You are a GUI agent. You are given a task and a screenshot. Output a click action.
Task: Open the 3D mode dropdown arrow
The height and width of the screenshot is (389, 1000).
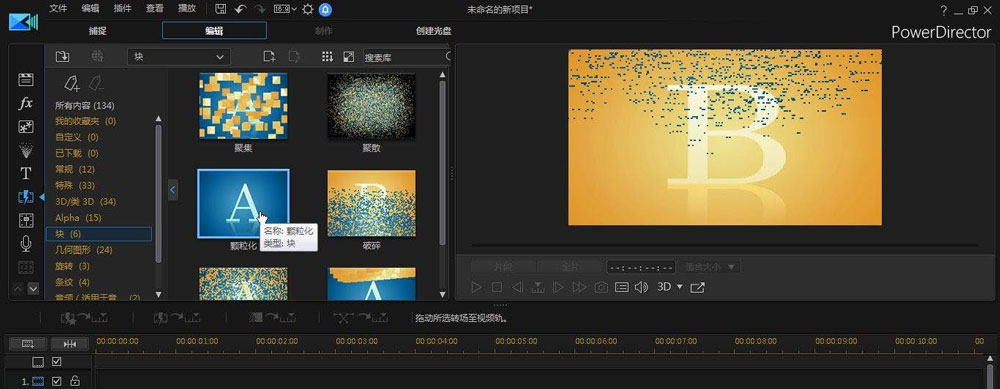(x=680, y=287)
